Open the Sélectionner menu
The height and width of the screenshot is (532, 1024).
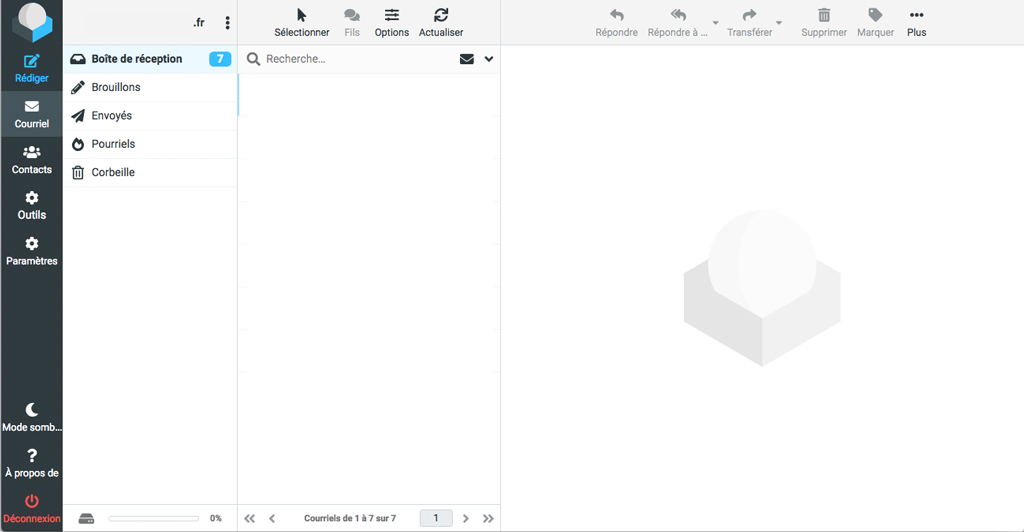pos(302,23)
